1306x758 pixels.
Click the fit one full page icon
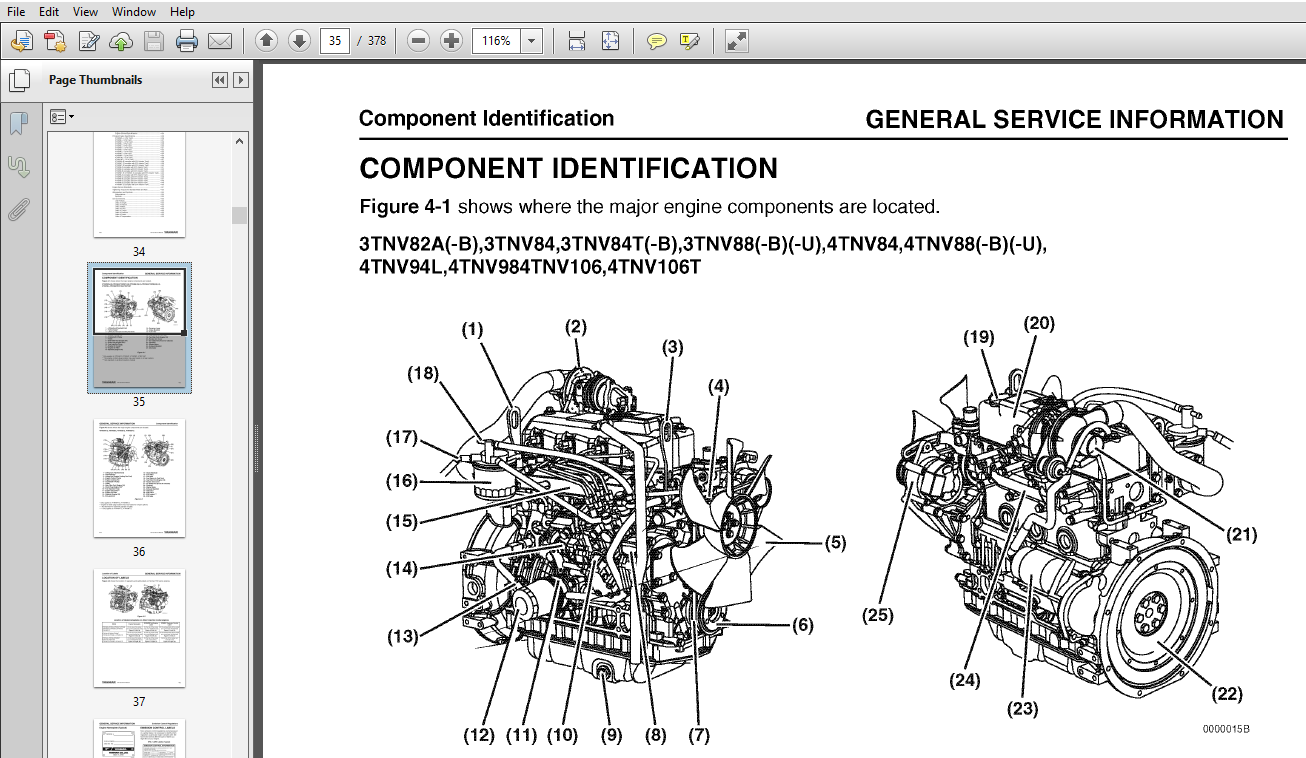610,41
